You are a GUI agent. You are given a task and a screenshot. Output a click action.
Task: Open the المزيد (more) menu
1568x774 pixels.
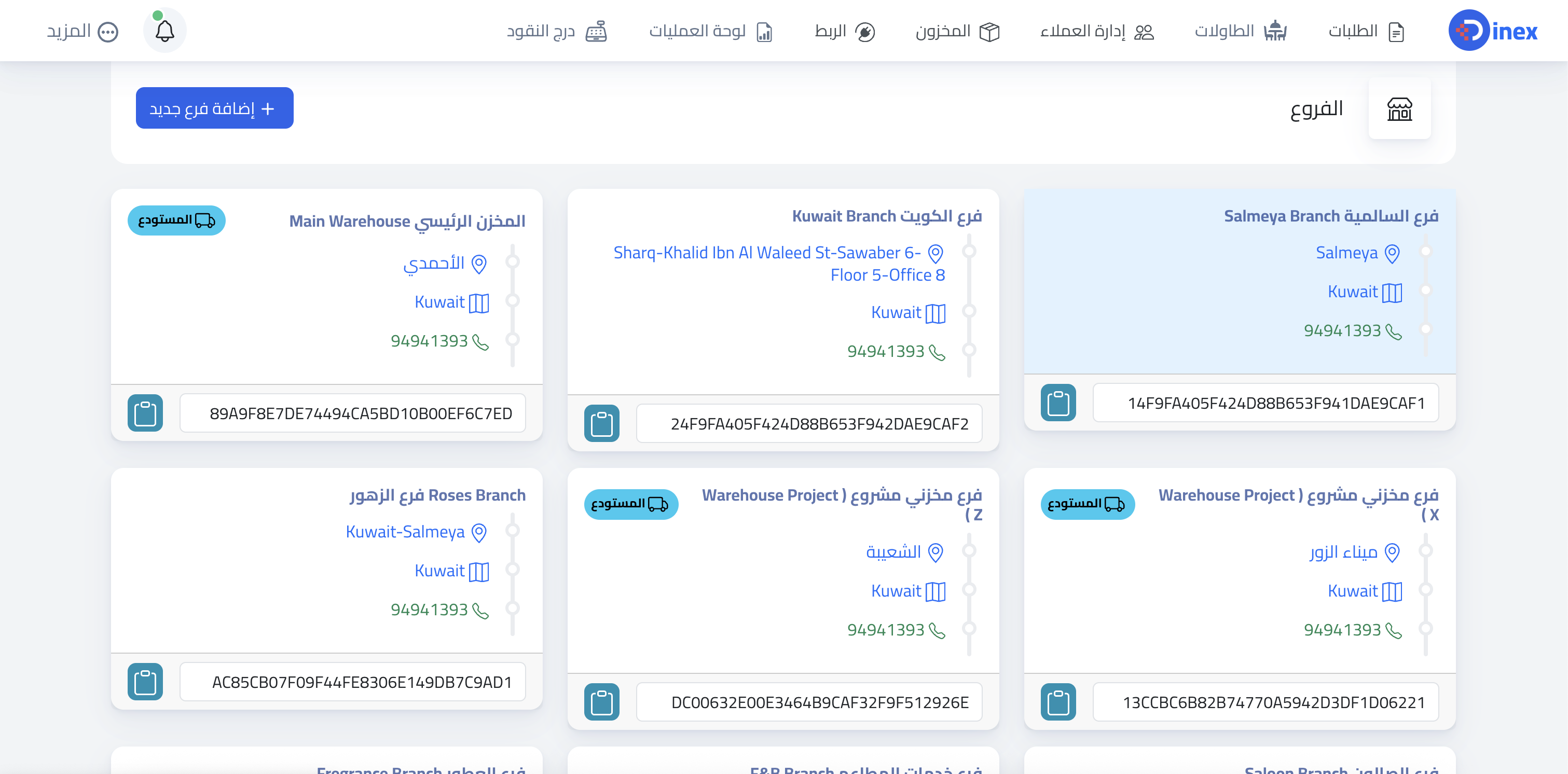83,31
